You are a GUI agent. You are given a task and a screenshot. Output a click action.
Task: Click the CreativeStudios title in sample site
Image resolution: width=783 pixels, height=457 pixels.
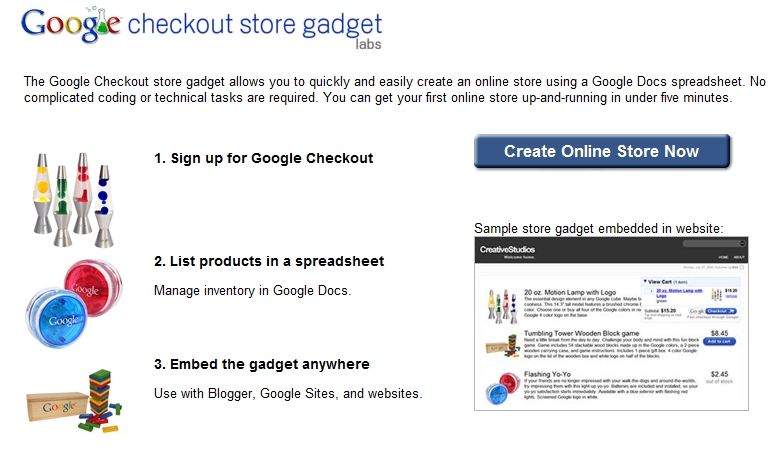(507, 249)
